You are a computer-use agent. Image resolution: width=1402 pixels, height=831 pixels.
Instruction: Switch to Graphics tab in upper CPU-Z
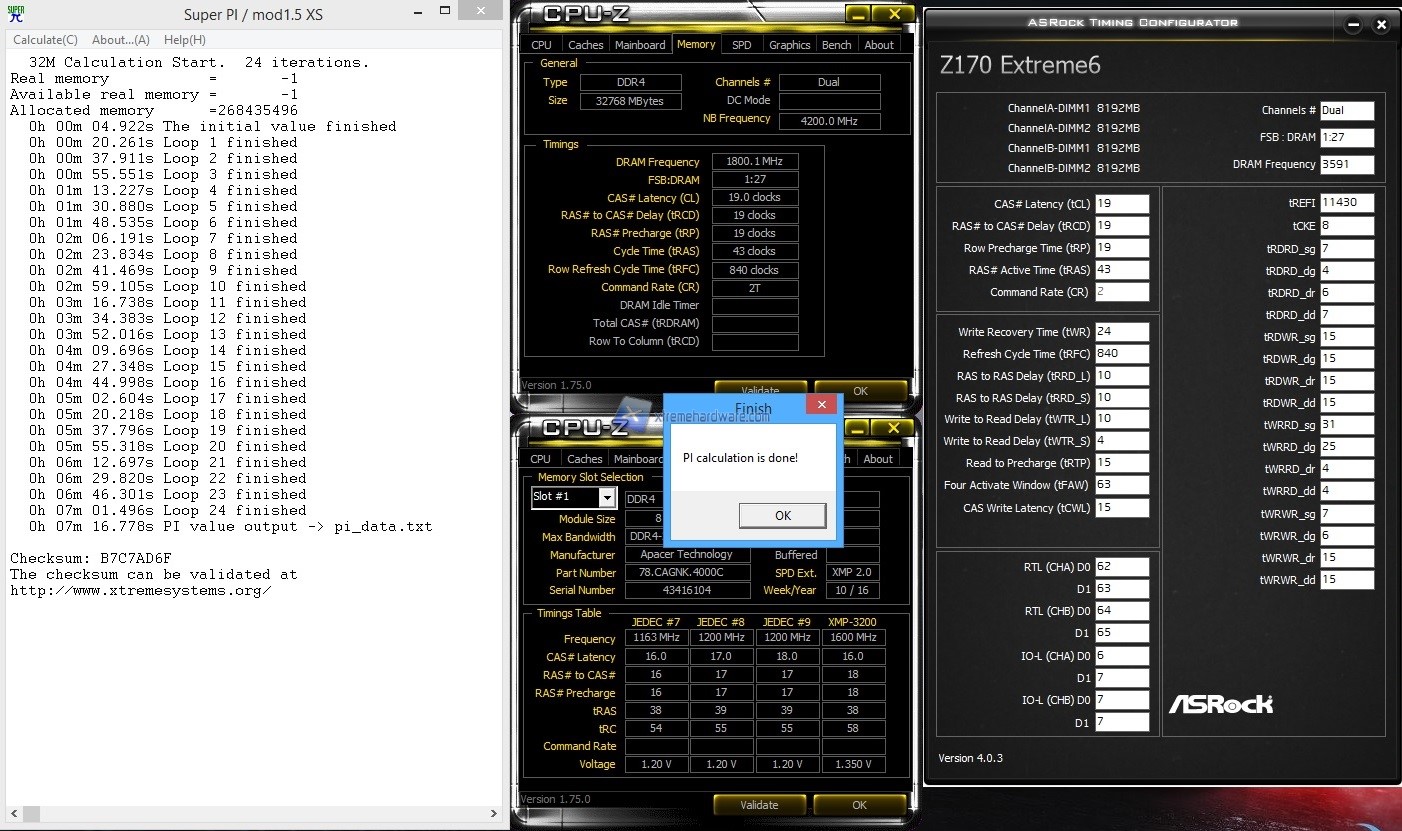click(x=789, y=45)
